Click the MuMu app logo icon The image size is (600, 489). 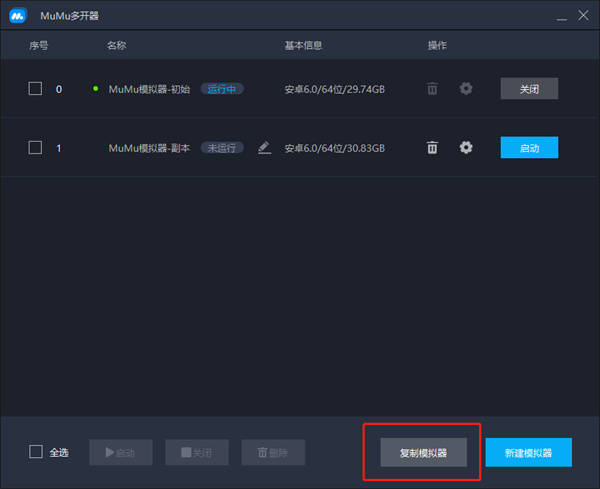point(18,16)
